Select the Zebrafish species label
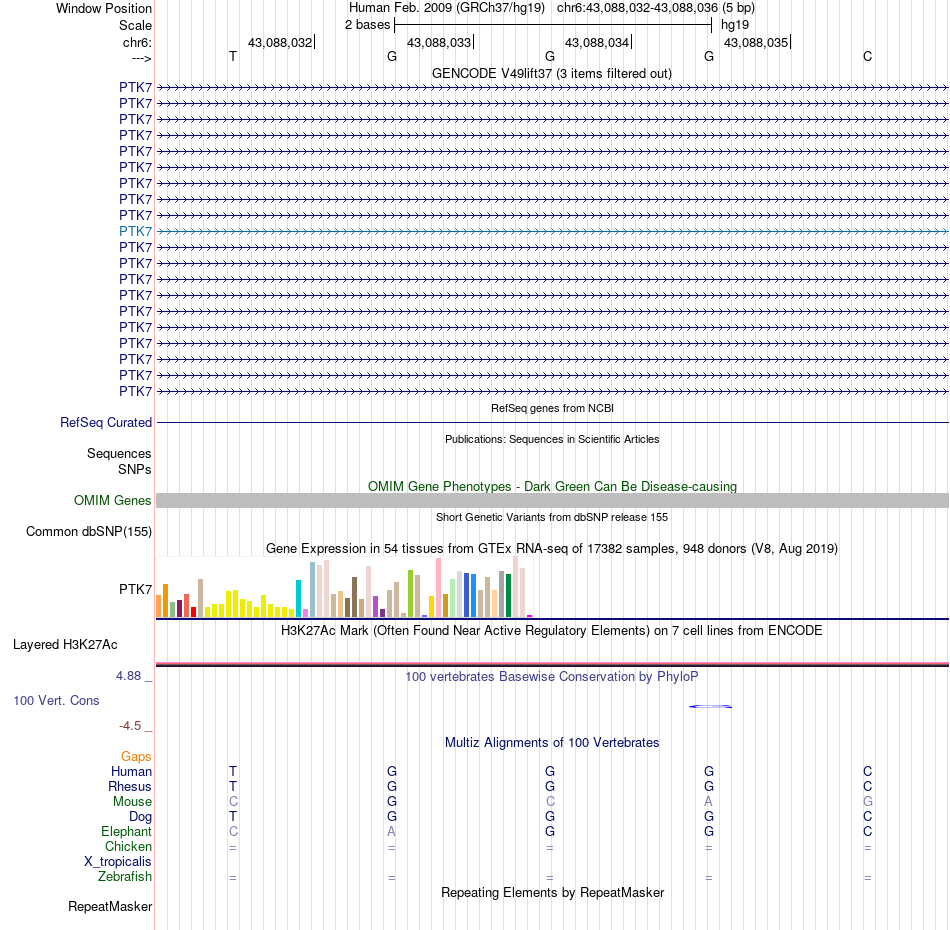This screenshot has height=930, width=950. pos(125,877)
